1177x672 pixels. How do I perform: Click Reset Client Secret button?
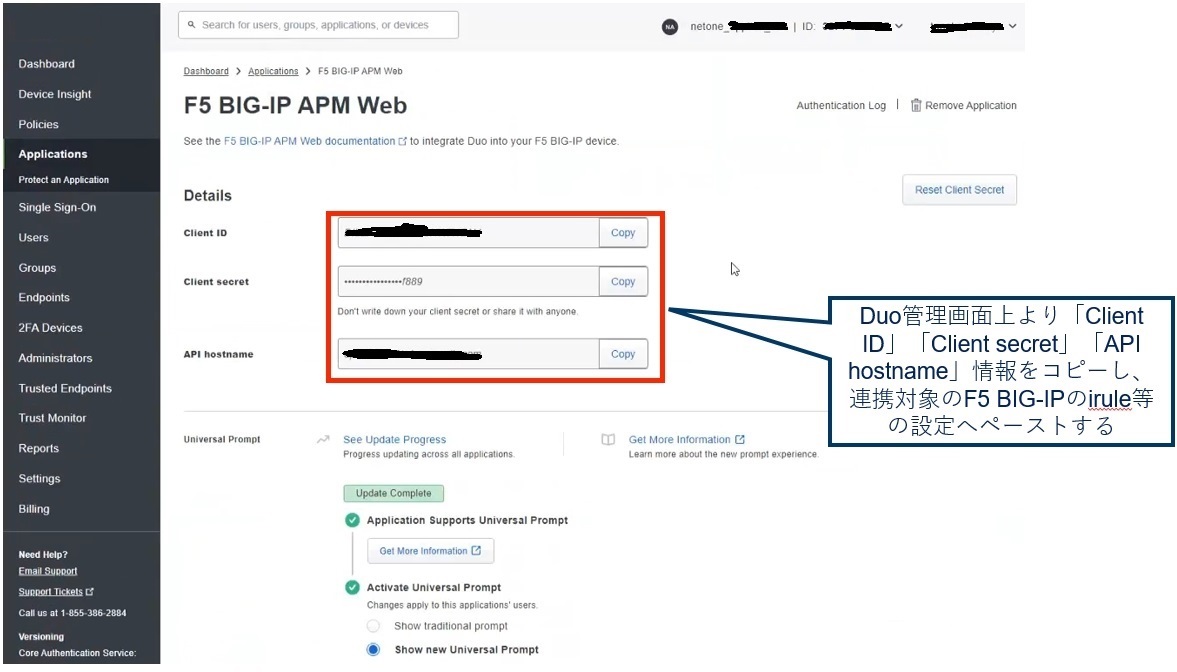959,190
